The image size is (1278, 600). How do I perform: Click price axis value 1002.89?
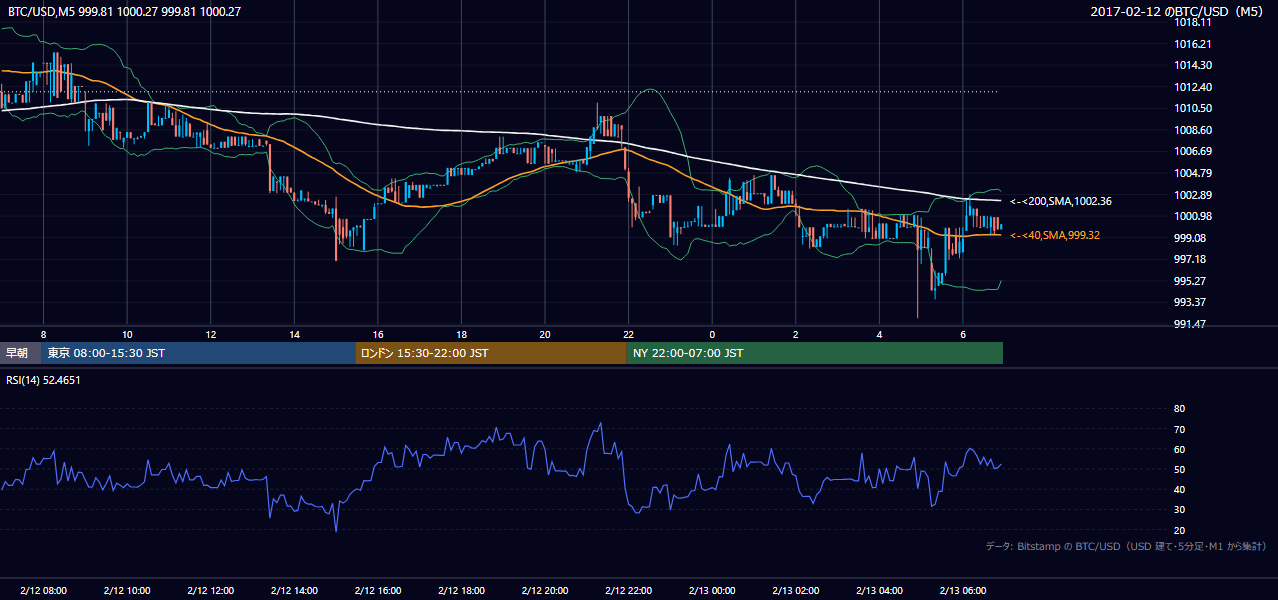tap(1192, 194)
